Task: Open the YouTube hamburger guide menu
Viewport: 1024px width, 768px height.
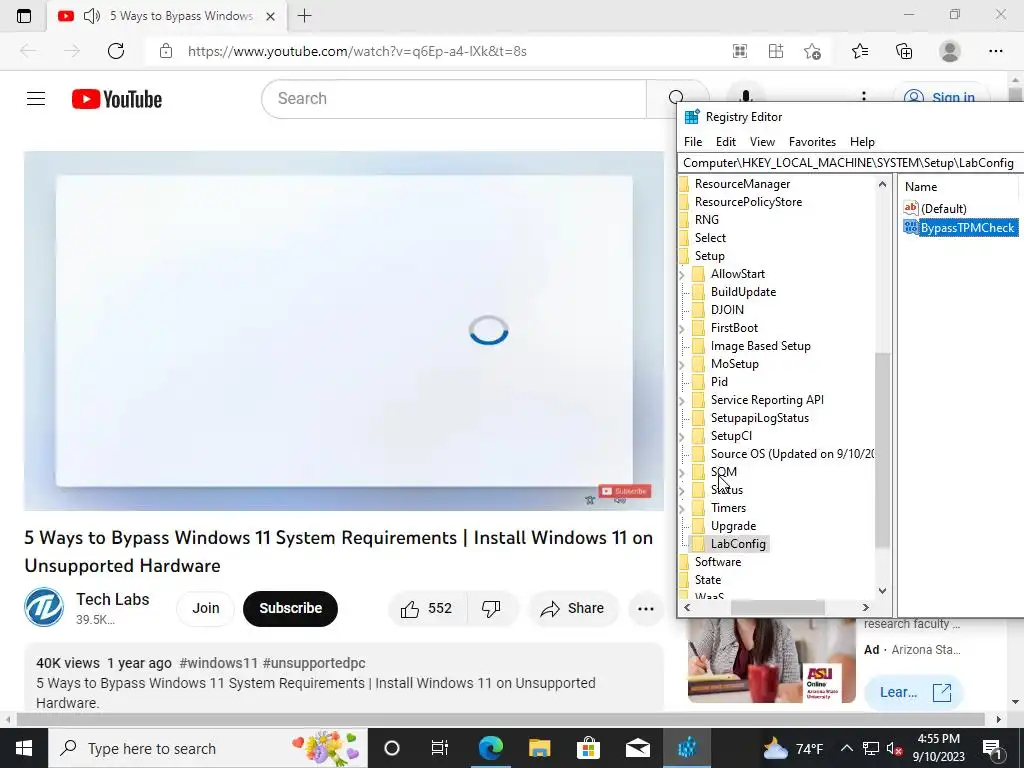Action: pos(36,99)
